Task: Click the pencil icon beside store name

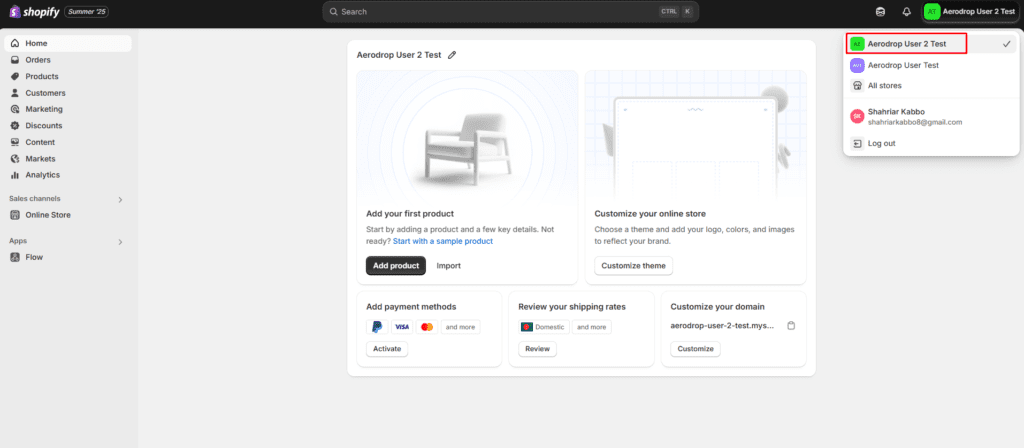Action: 452,55
